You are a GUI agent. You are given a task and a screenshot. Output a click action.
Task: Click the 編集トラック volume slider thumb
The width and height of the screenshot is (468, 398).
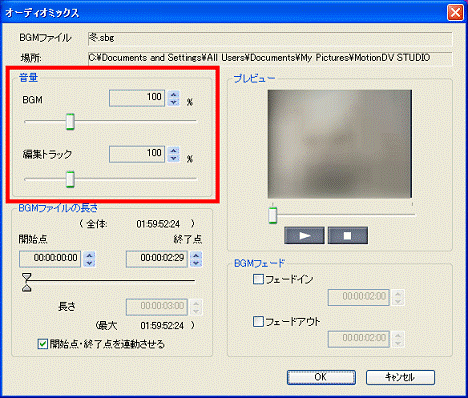coord(70,179)
